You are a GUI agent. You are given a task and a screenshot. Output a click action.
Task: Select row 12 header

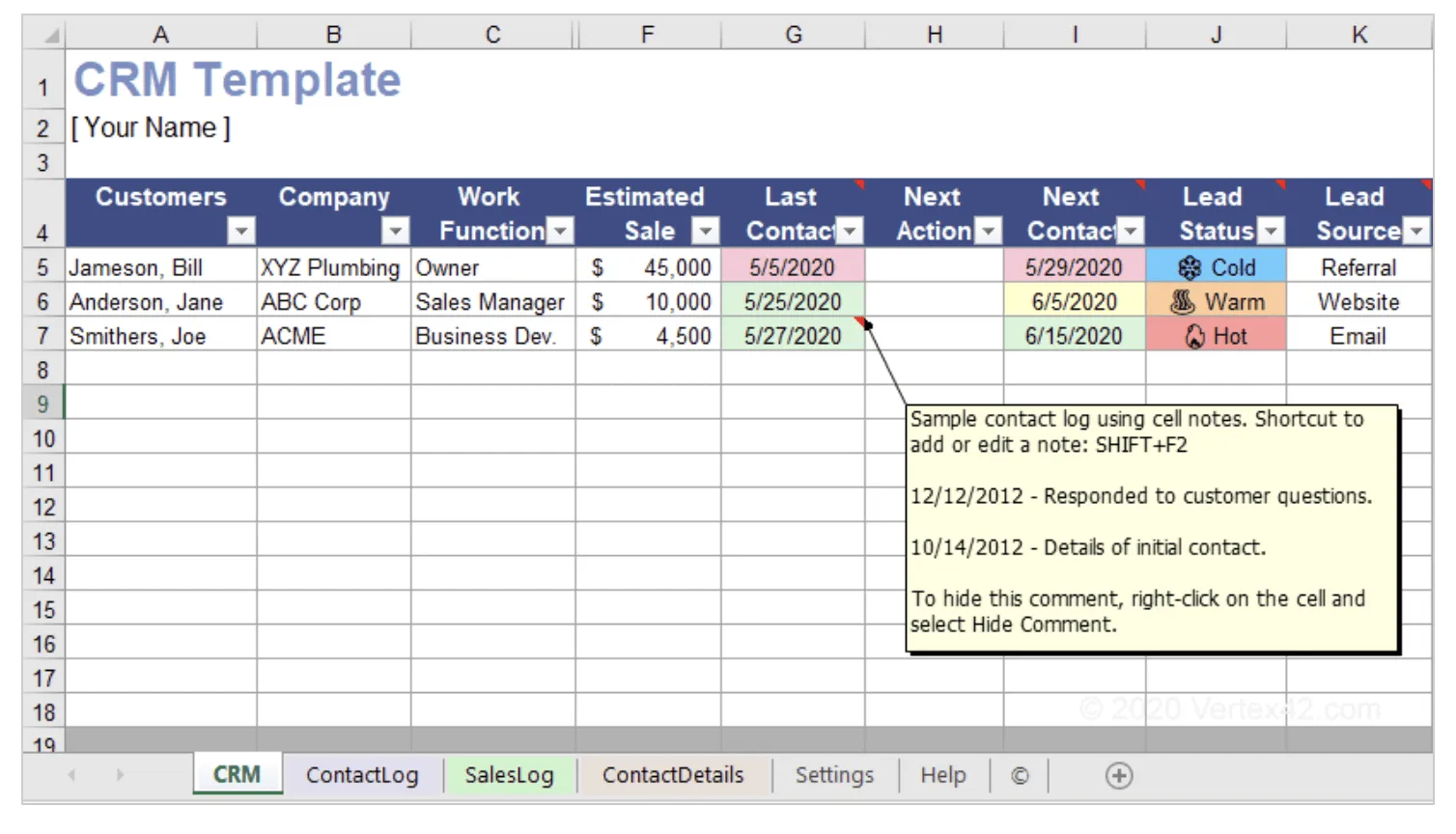click(x=43, y=507)
